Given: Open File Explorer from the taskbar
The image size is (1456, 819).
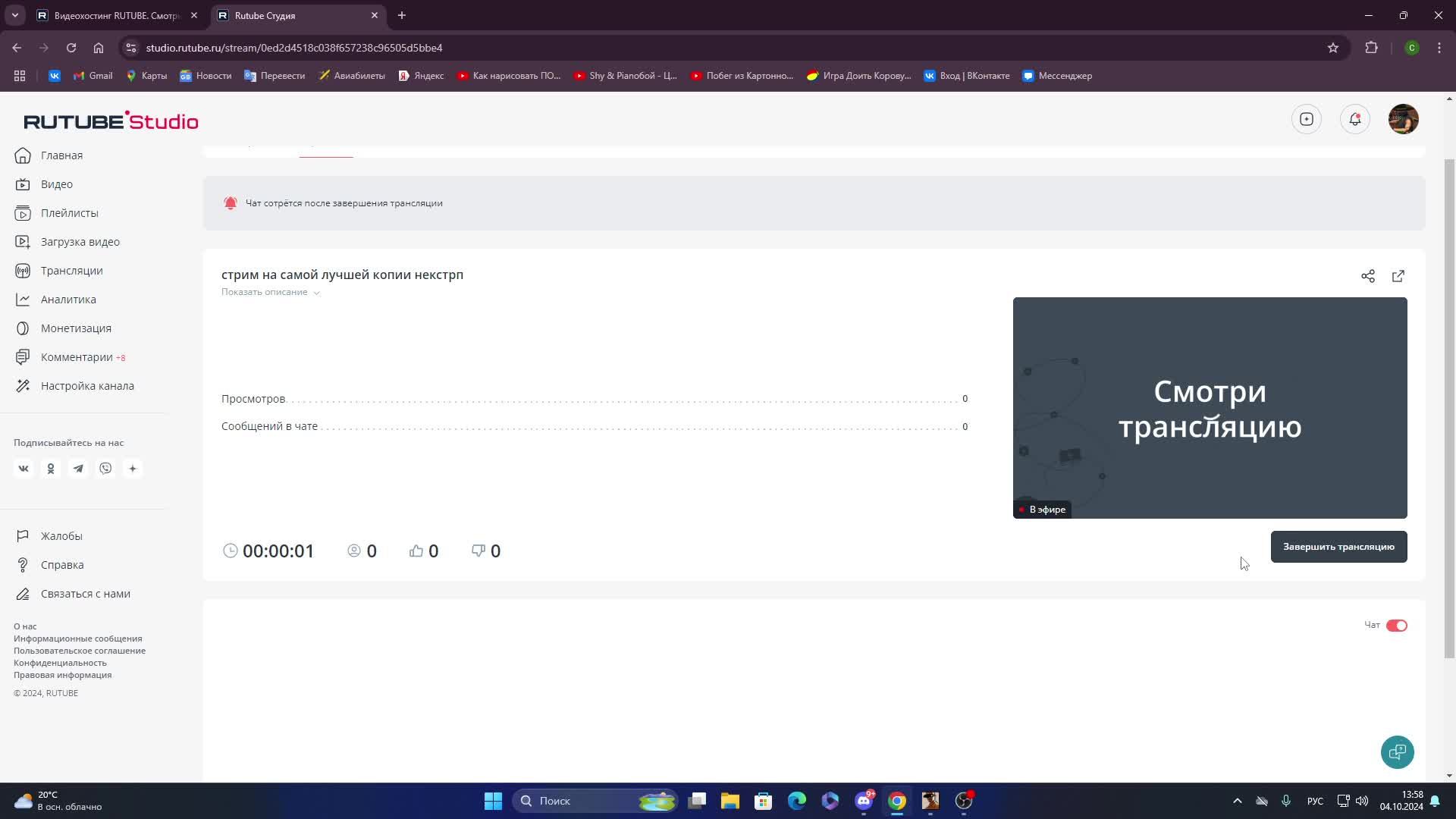Looking at the screenshot, I should [730, 801].
